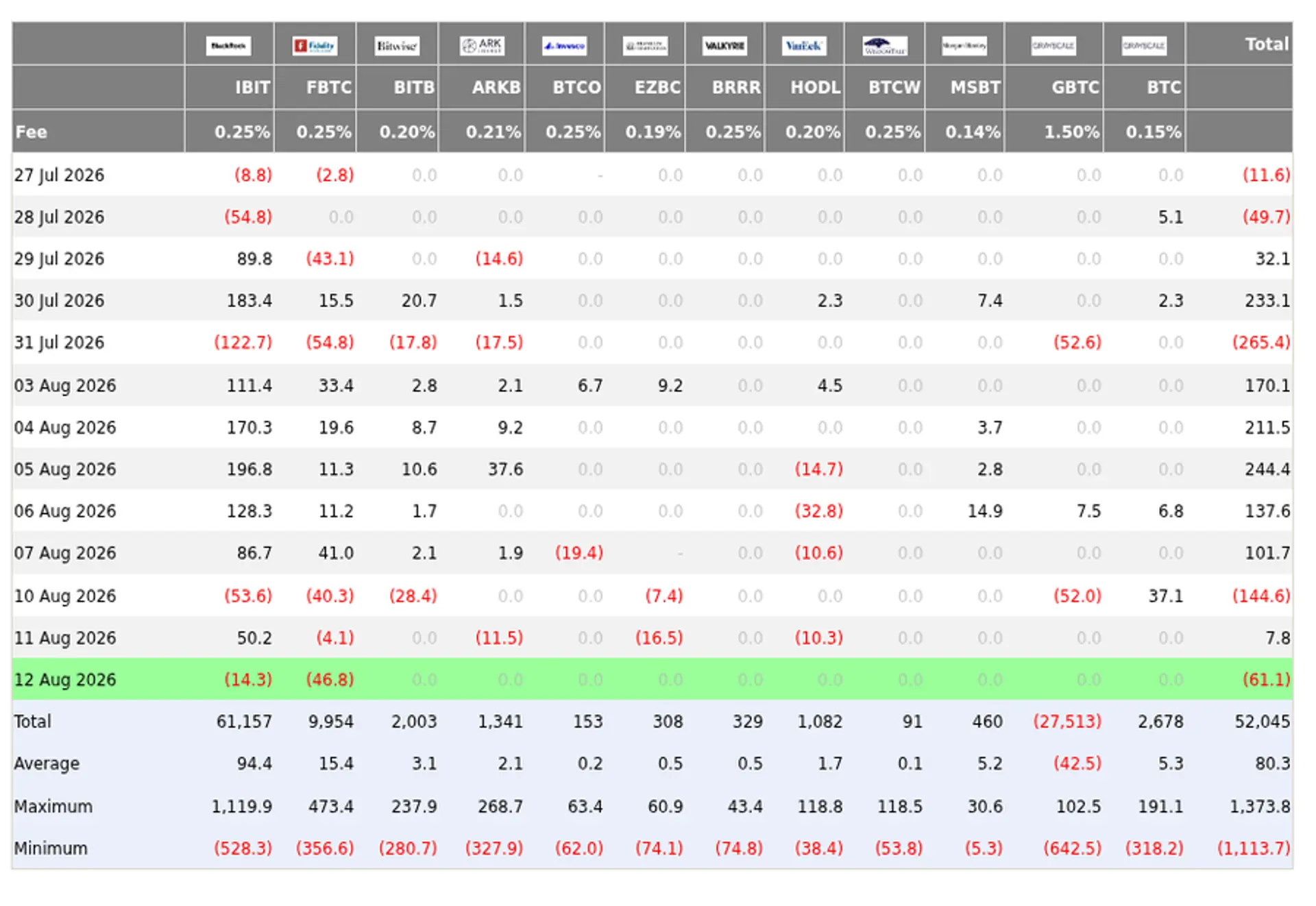Click the BlackRock logo above IBIT
The height and width of the screenshot is (906, 1316).
pyautogui.click(x=228, y=46)
